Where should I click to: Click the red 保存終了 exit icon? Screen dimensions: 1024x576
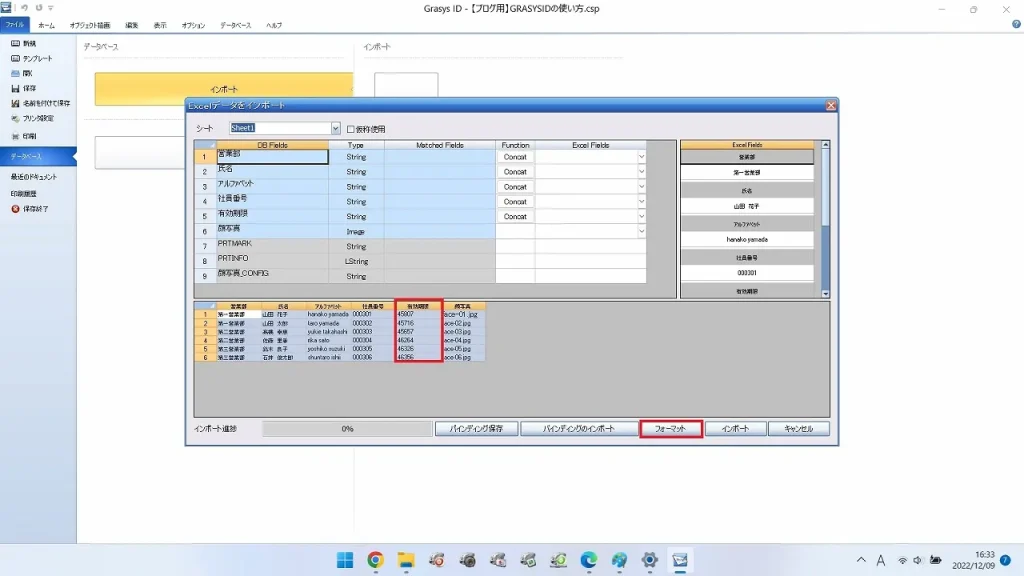(x=15, y=209)
